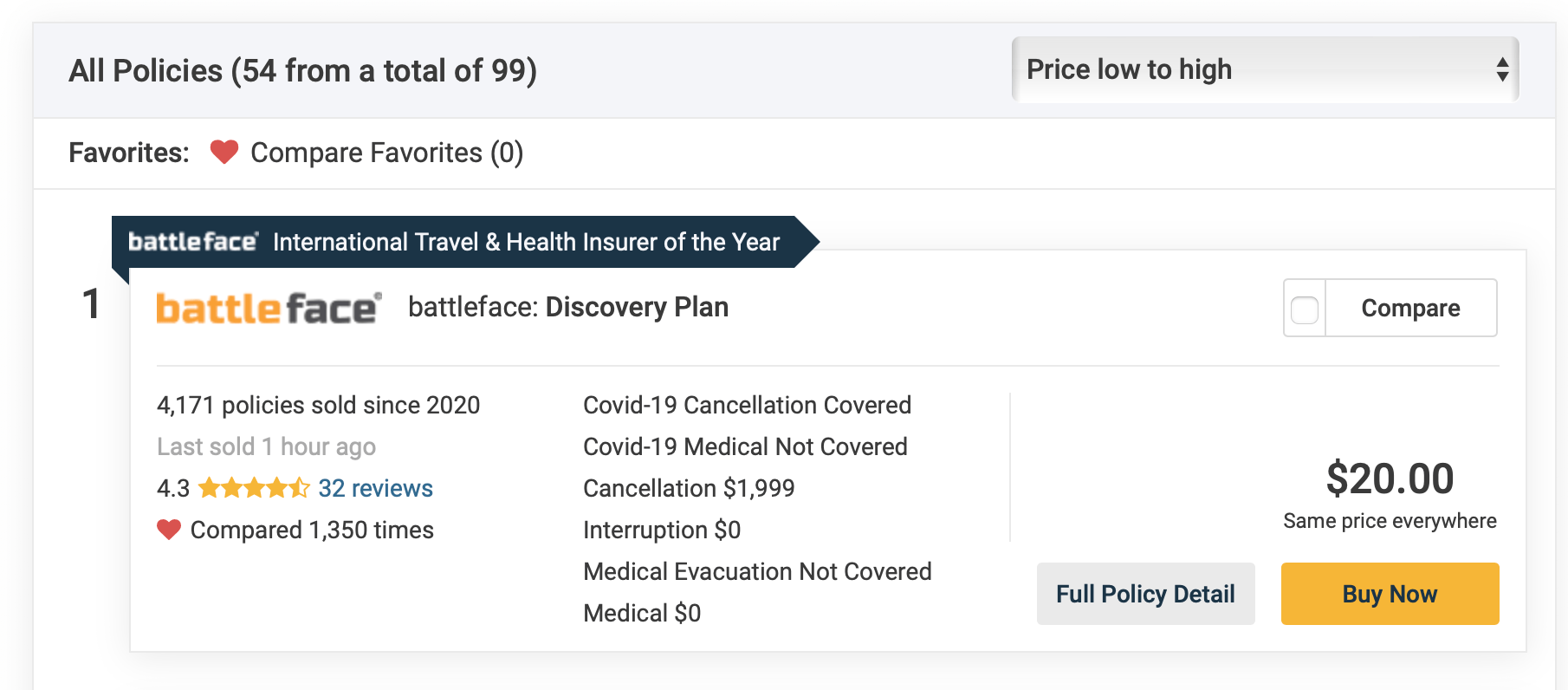The image size is (1568, 690).
Task: Click Compare Favorites (0) link
Action: (386, 153)
